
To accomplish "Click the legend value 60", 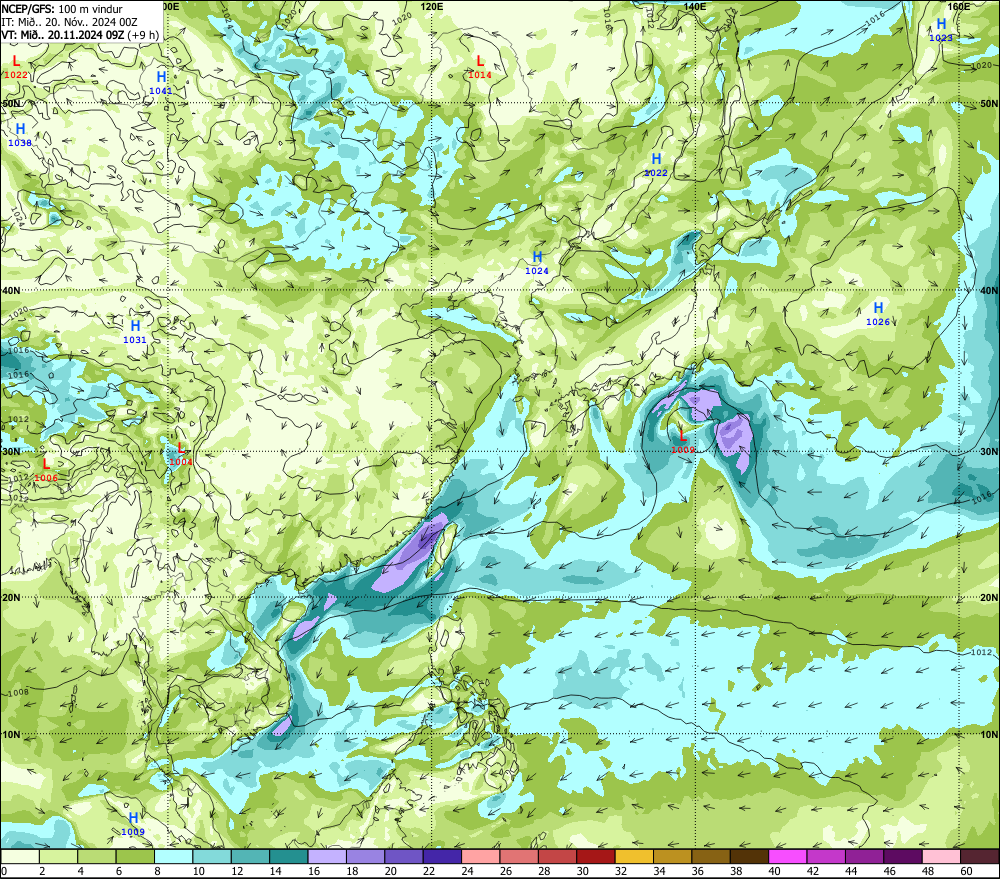I will click(x=967, y=871).
